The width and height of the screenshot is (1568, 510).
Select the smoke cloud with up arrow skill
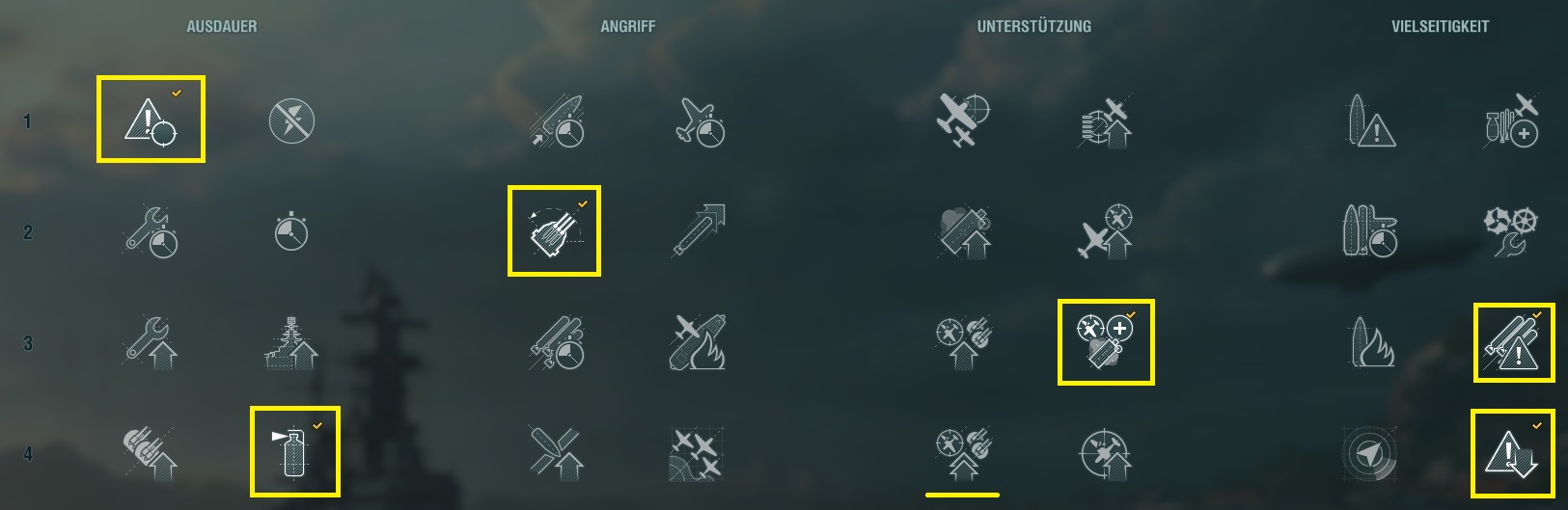click(963, 231)
